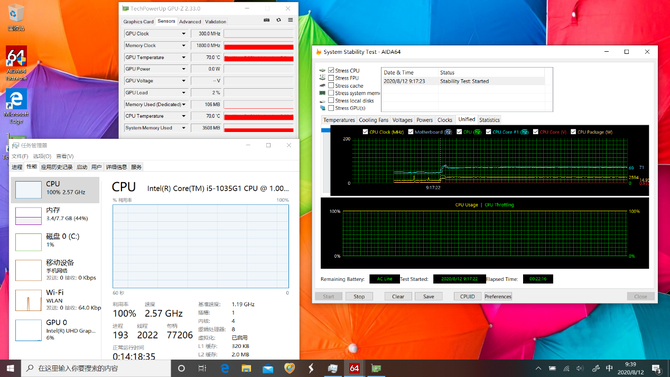
Task: Click the Mail icon in taskbar
Action: 268,368
